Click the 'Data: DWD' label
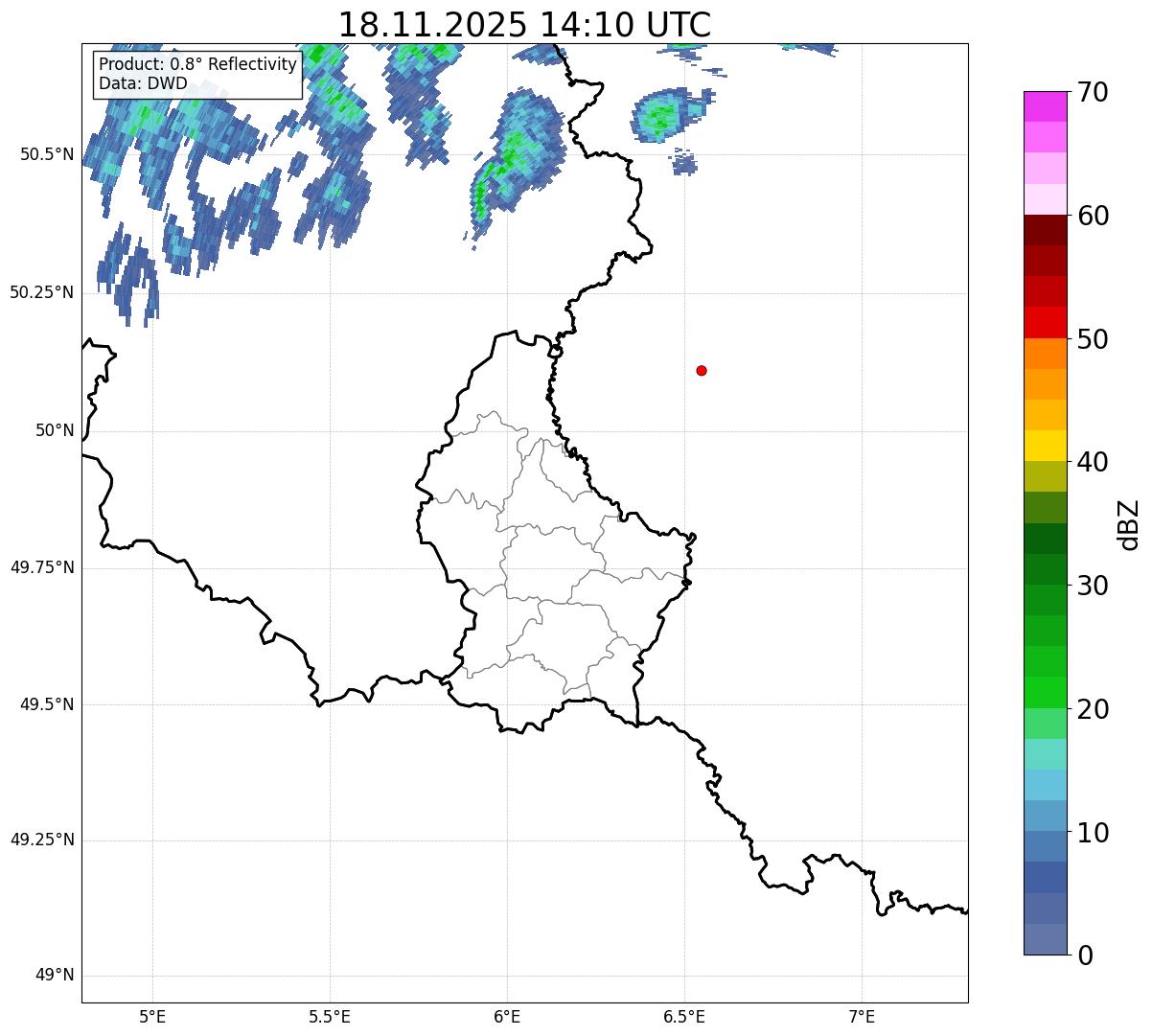Viewport: 1152px width, 1036px height. tap(143, 83)
